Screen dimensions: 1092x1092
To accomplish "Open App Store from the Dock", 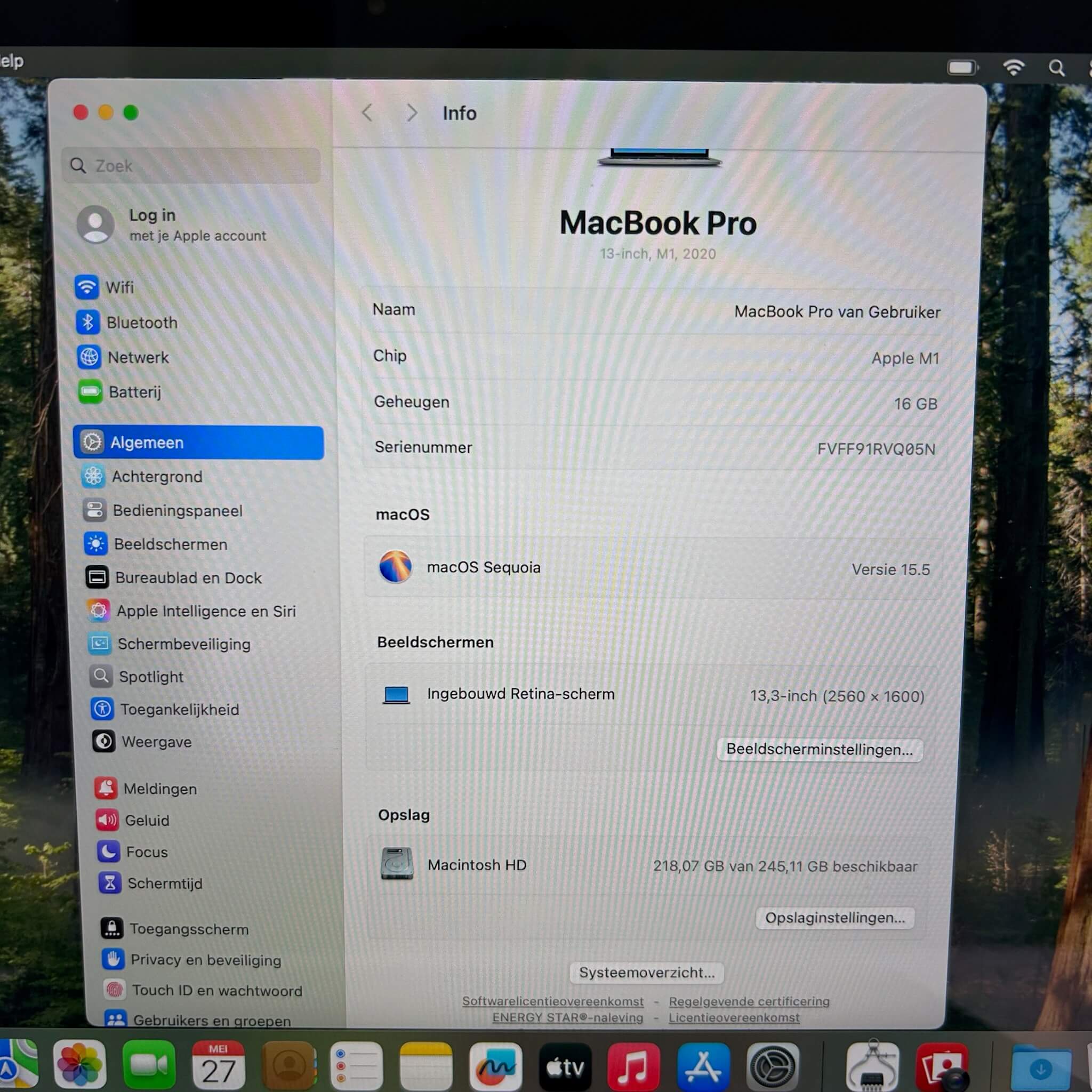I will (x=703, y=1067).
